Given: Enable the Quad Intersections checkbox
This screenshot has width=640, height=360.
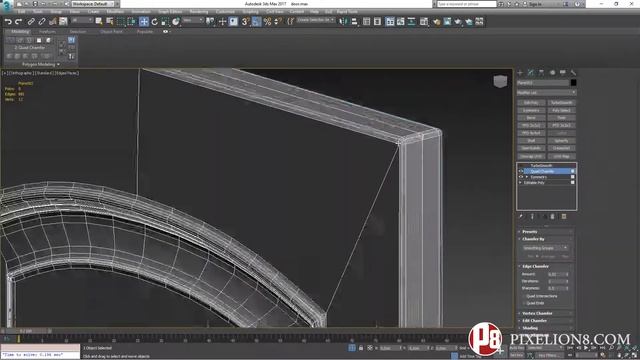Looking at the screenshot, I should click(x=524, y=296).
